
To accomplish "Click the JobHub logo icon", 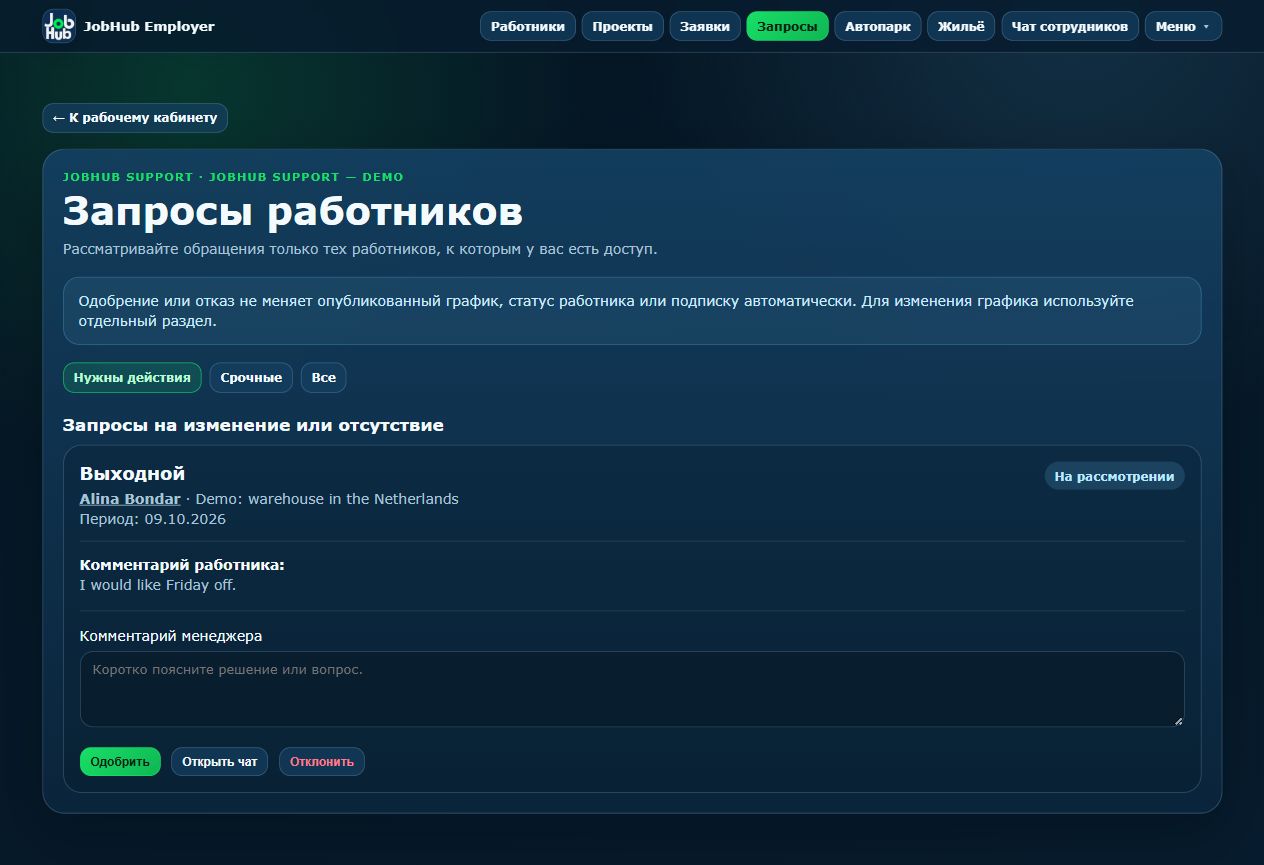I will click(x=59, y=26).
